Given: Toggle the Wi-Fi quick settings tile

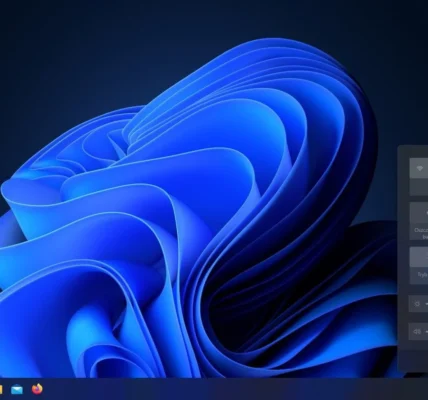Looking at the screenshot, I should [x=419, y=169].
